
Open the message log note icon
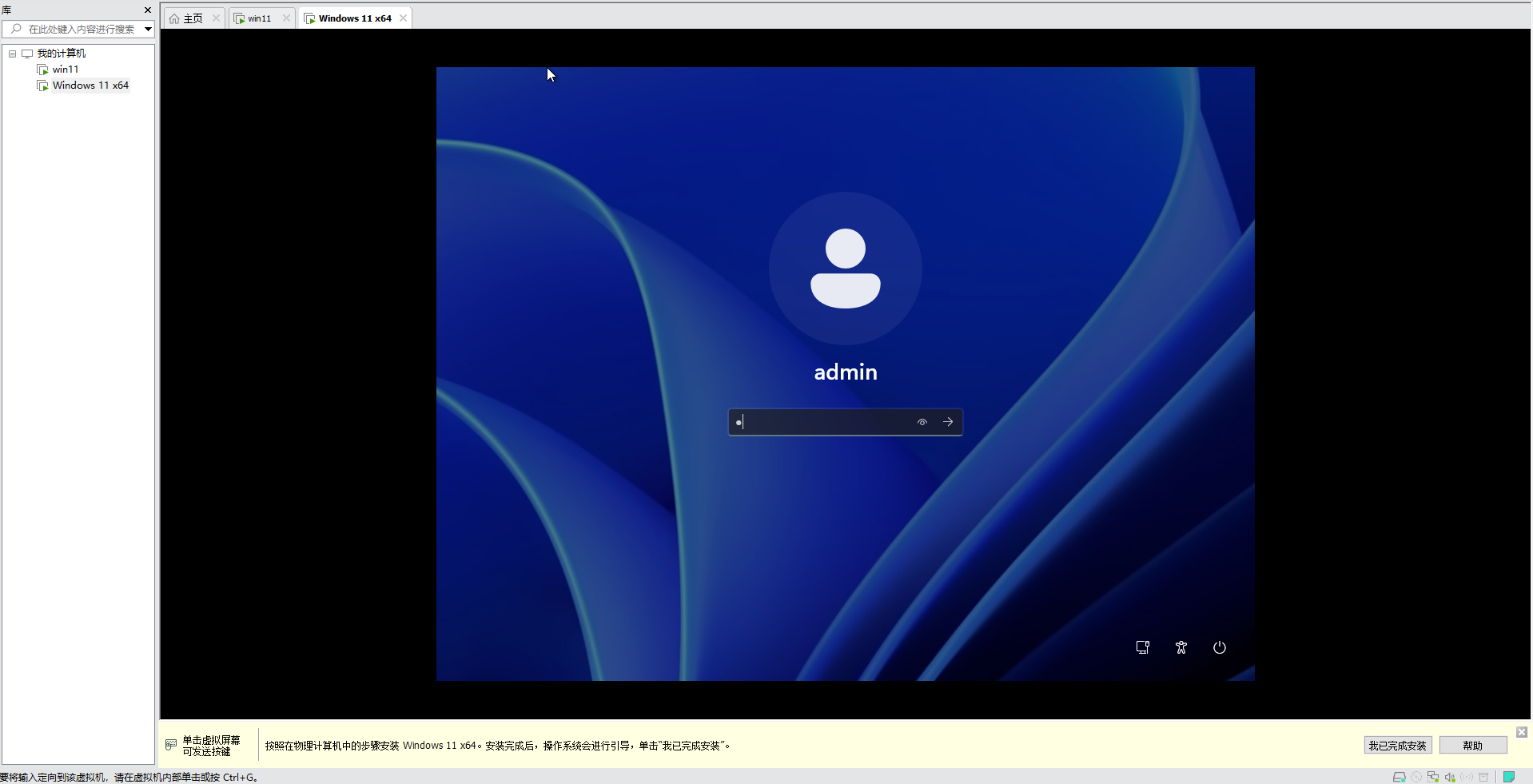tap(1509, 777)
